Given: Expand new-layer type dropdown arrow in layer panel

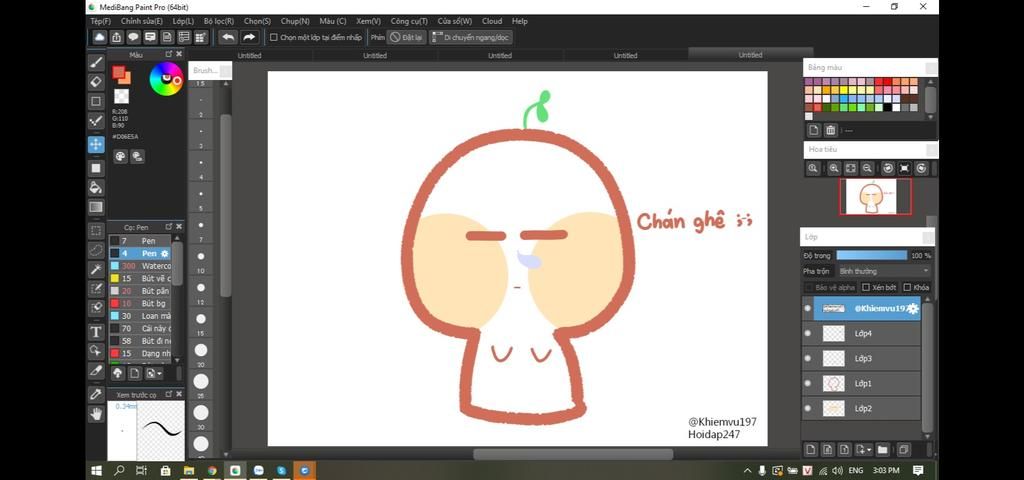Looking at the screenshot, I should coord(869,450).
